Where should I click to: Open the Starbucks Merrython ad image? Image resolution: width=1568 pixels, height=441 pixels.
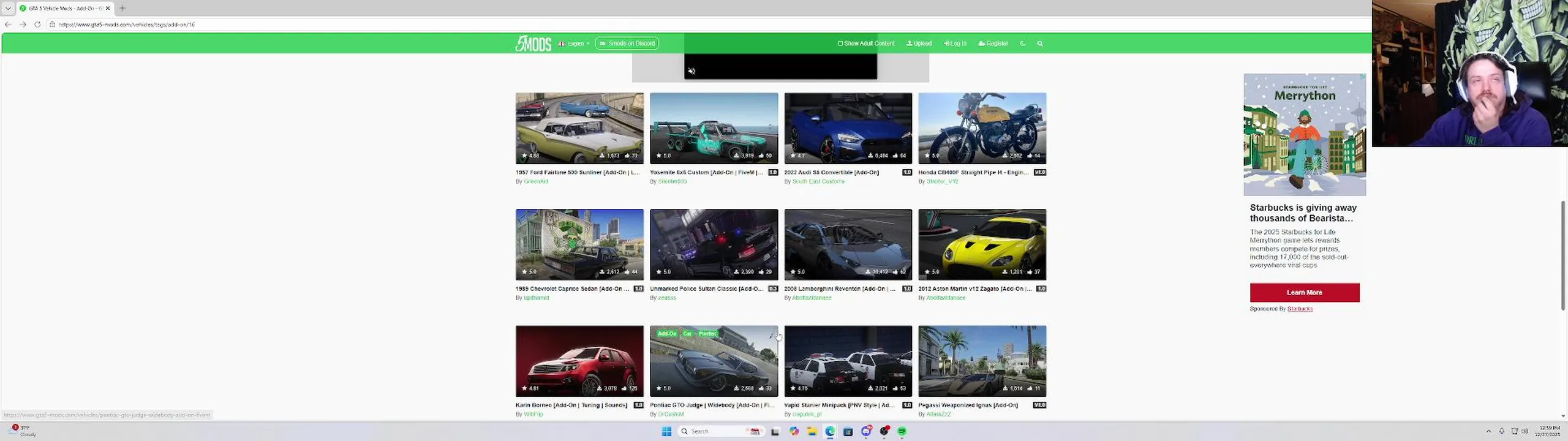[1305, 135]
